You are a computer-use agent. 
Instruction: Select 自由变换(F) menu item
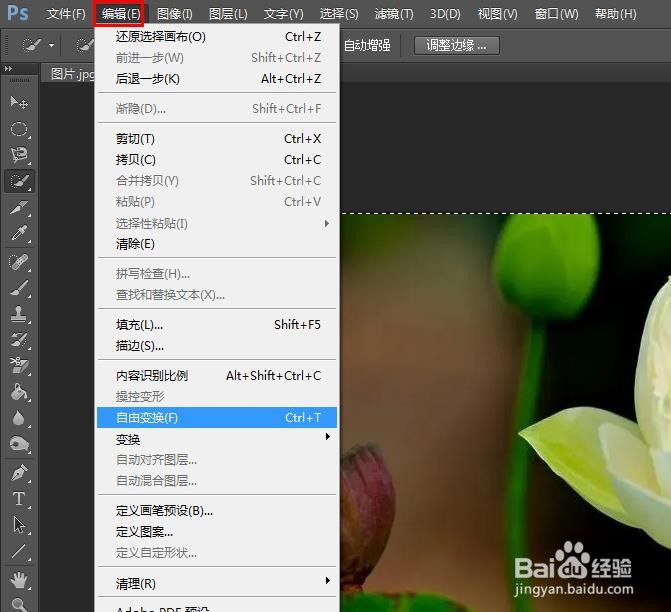point(217,418)
